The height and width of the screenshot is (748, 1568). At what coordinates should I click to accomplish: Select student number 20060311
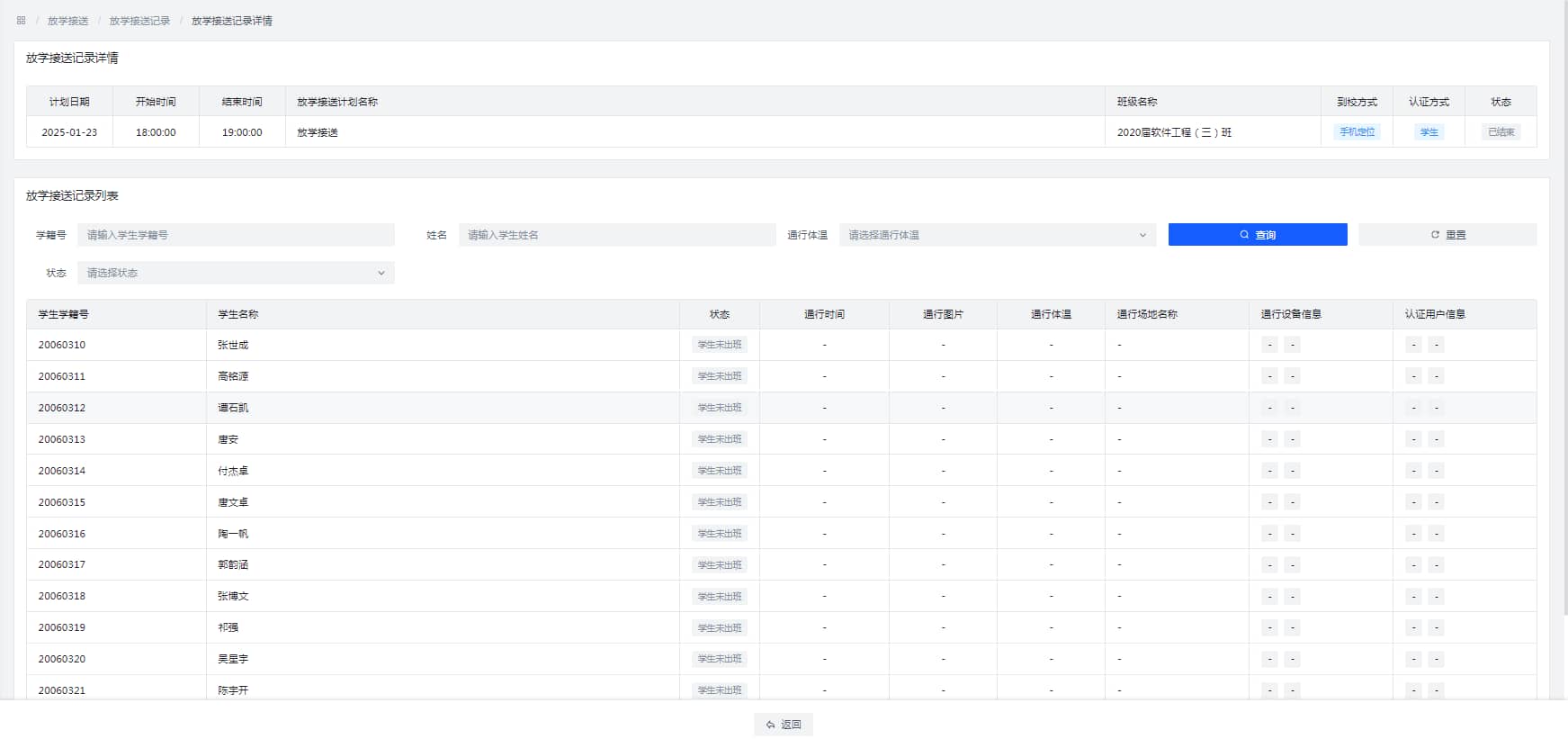pos(62,376)
